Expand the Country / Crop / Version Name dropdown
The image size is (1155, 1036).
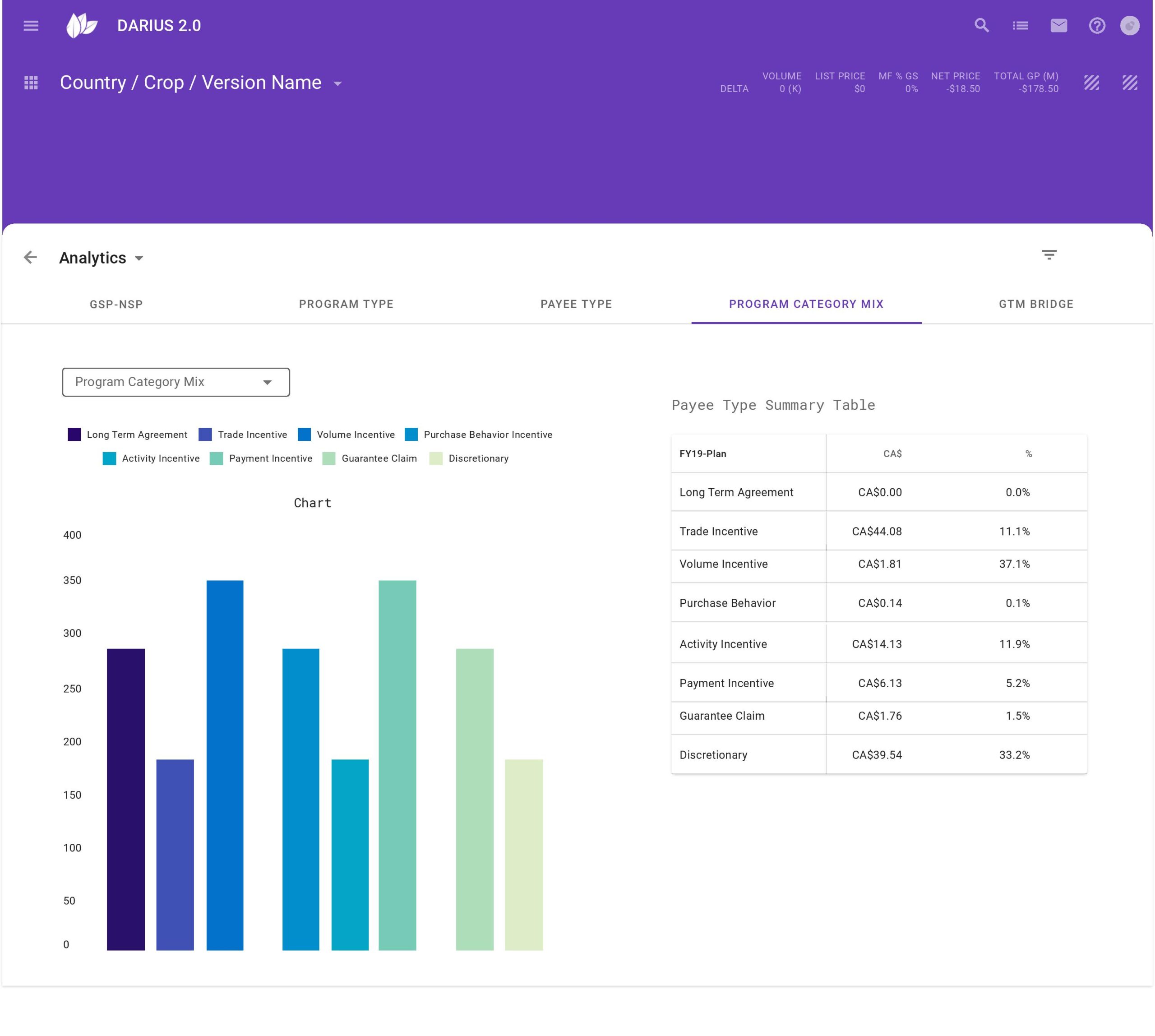(337, 83)
